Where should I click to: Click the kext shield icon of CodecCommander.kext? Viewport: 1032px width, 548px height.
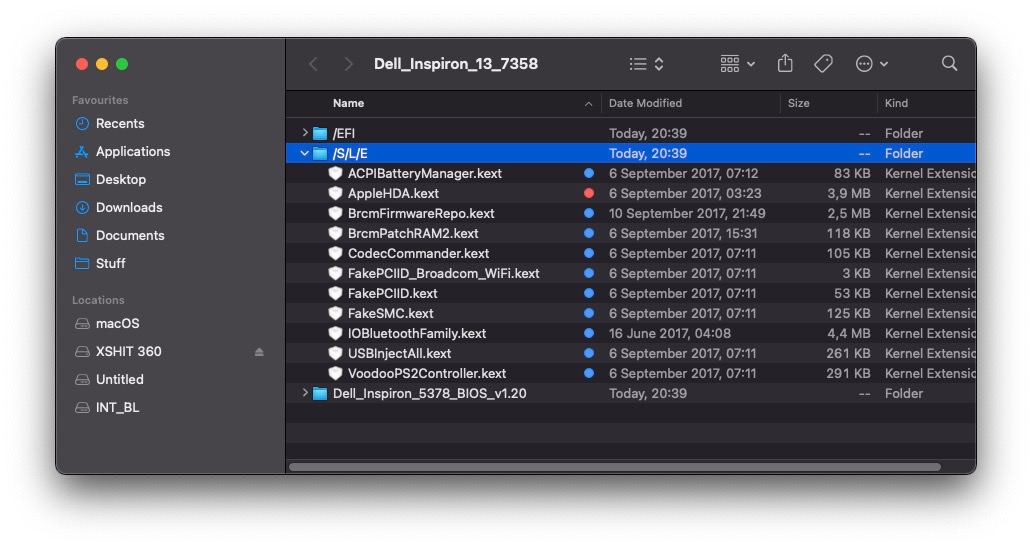pos(336,253)
